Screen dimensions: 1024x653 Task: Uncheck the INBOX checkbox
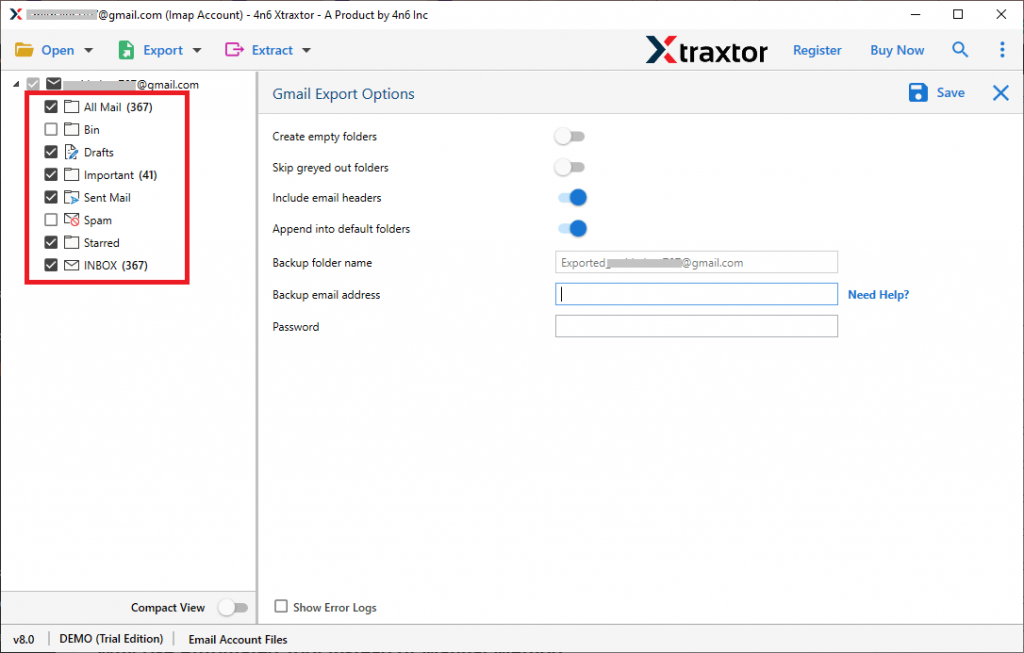click(51, 265)
